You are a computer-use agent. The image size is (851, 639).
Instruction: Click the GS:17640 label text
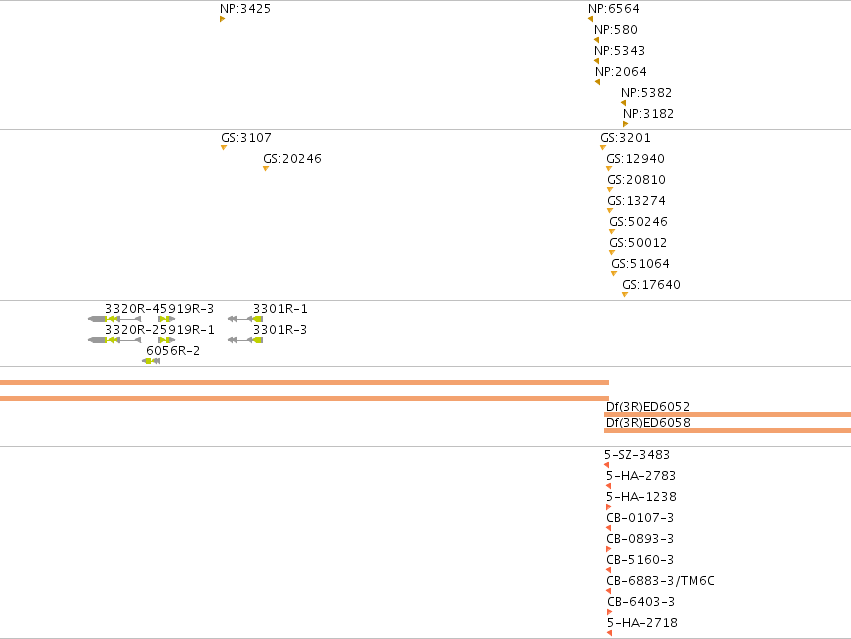(x=651, y=284)
